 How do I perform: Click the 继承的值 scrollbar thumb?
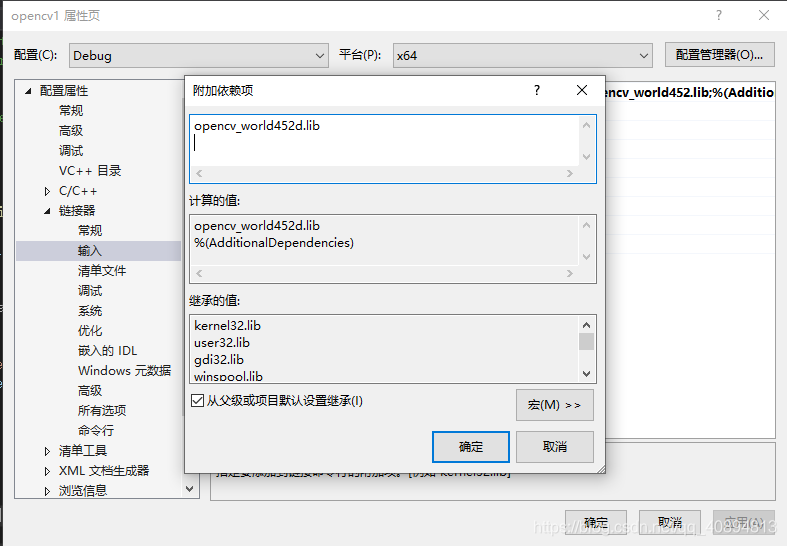click(586, 341)
